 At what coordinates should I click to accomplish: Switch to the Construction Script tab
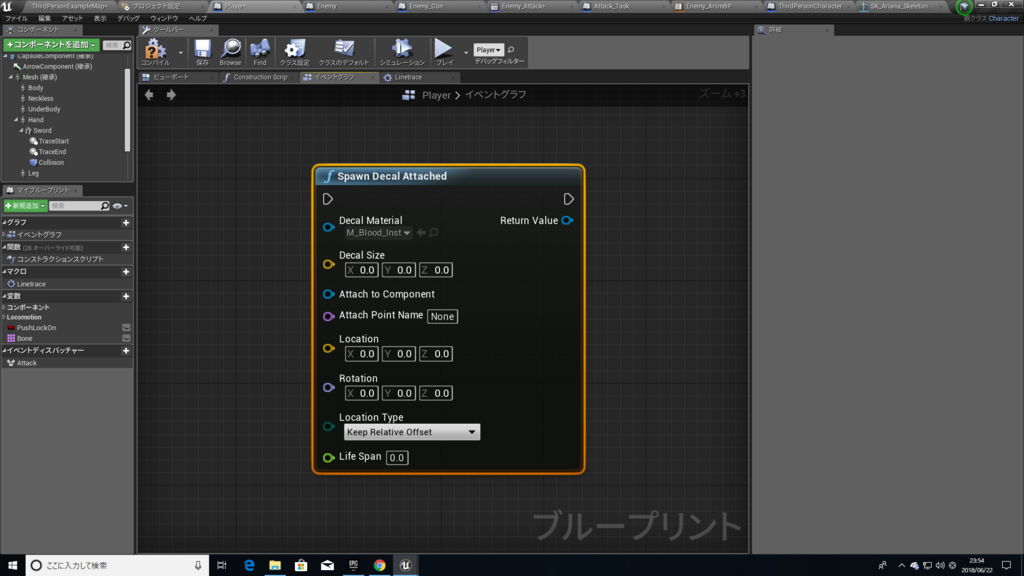point(260,77)
